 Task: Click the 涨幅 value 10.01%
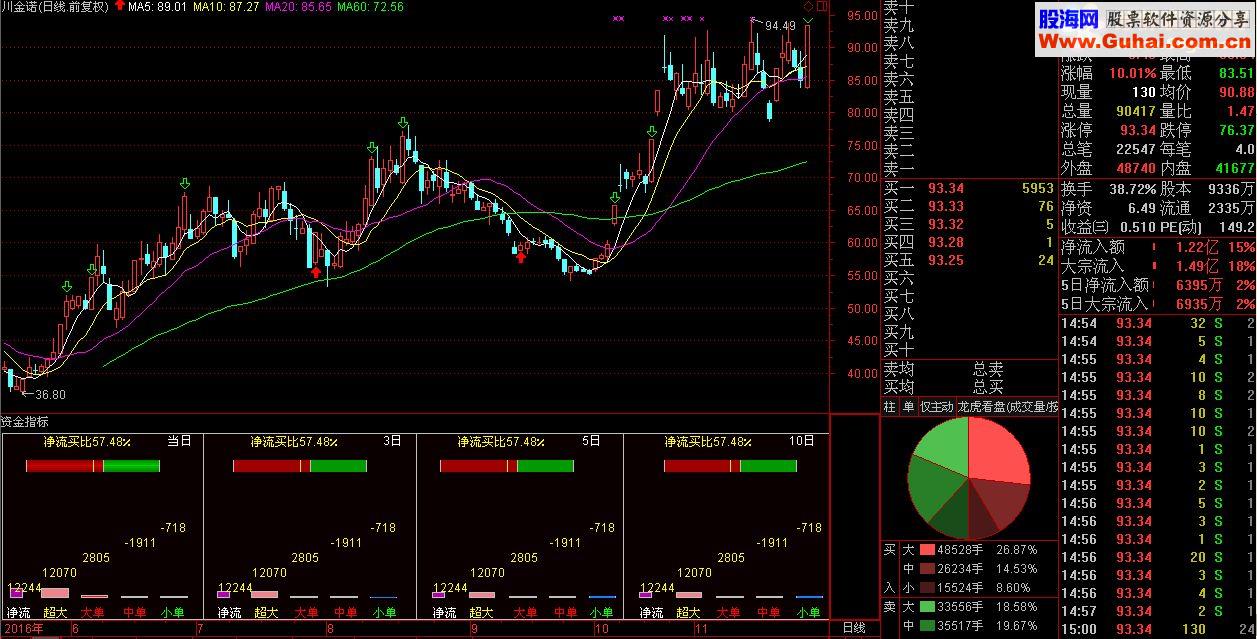click(1132, 73)
